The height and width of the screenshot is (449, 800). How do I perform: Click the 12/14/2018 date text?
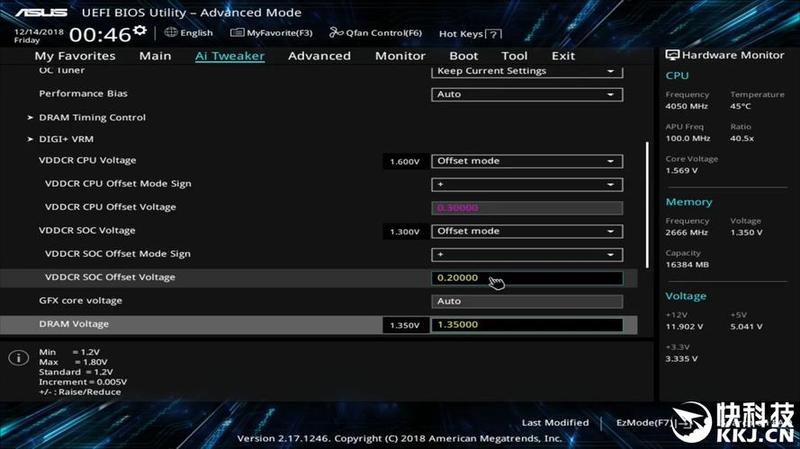tap(39, 32)
